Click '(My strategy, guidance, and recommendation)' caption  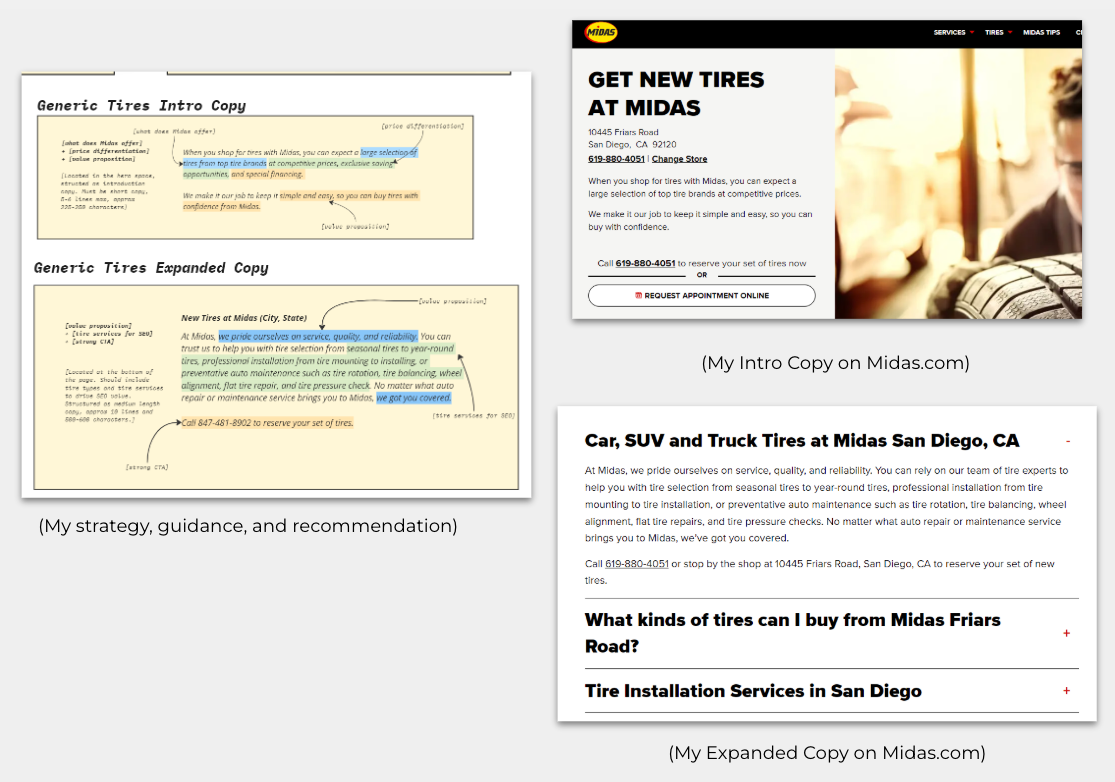pyautogui.click(x=247, y=525)
